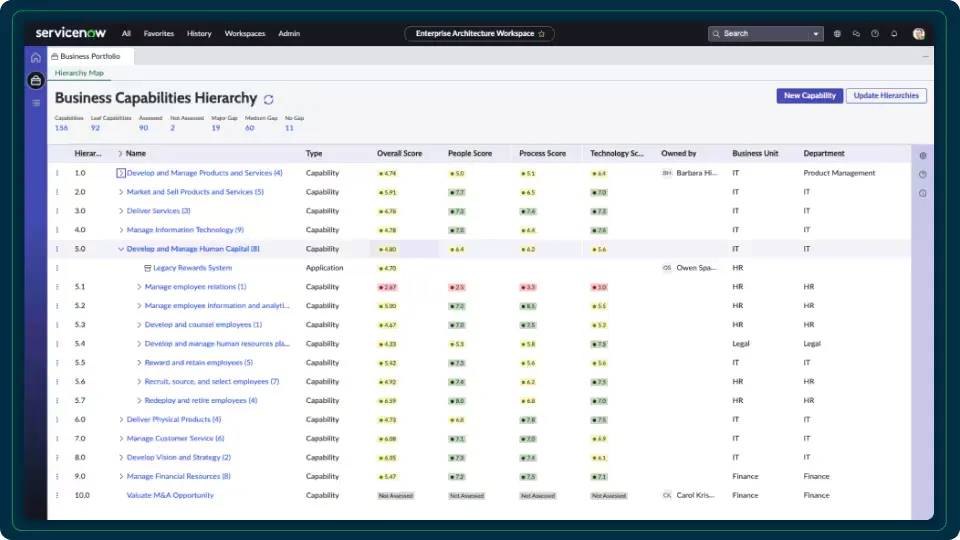
Task: Open the search scope dropdown arrow
Action: click(816, 34)
